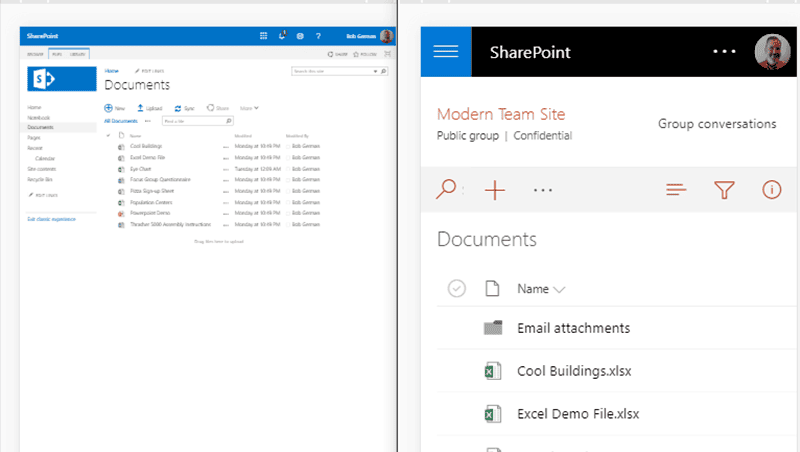Open the hamburger menu in mobile SharePoint
The image size is (800, 452).
[446, 52]
